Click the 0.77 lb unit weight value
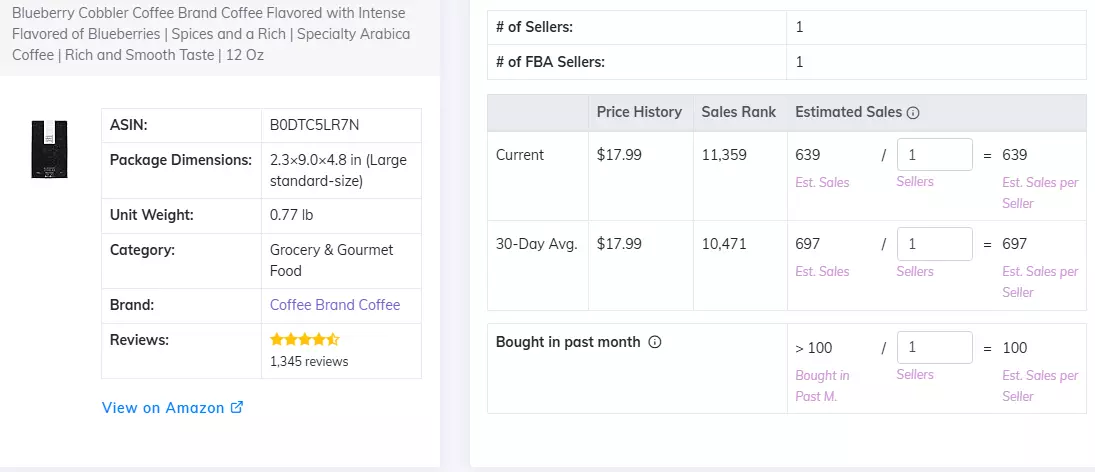 [291, 215]
